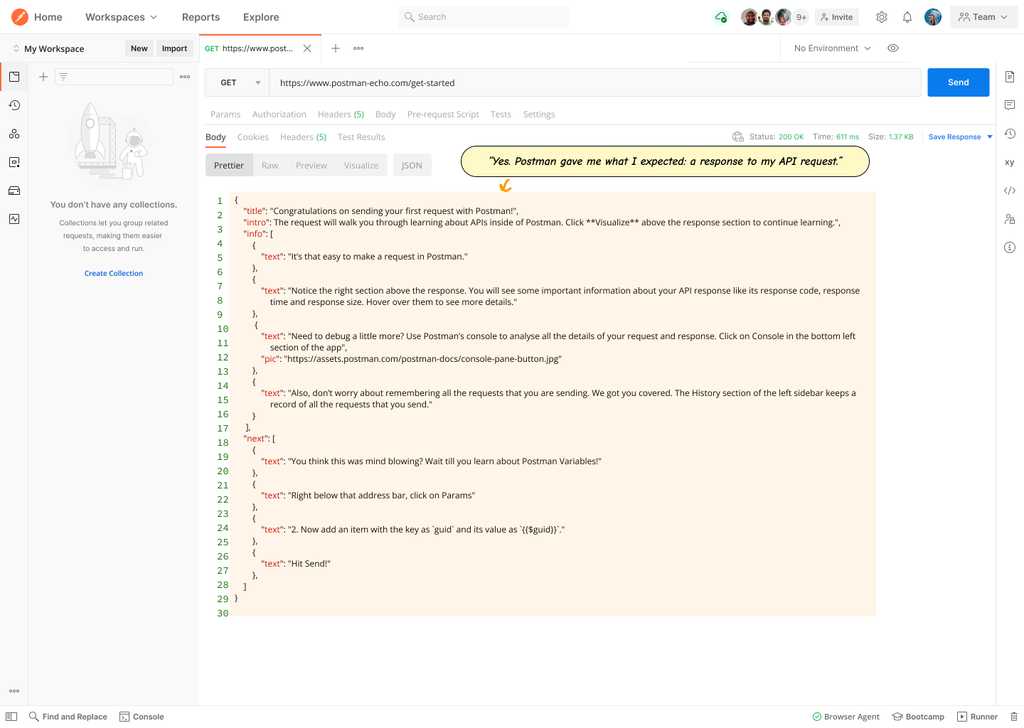This screenshot has height=728, width=1024.
Task: Click the cloud sync status icon
Action: [721, 17]
